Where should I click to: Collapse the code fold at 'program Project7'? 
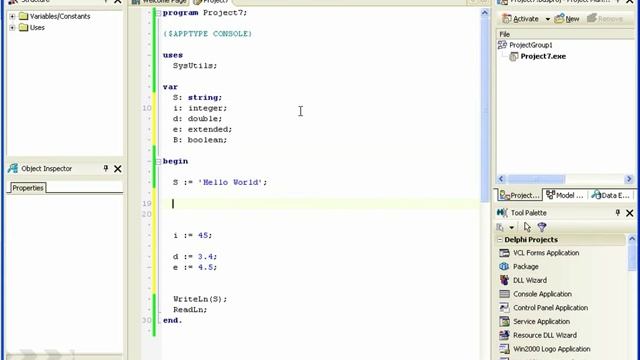point(158,13)
